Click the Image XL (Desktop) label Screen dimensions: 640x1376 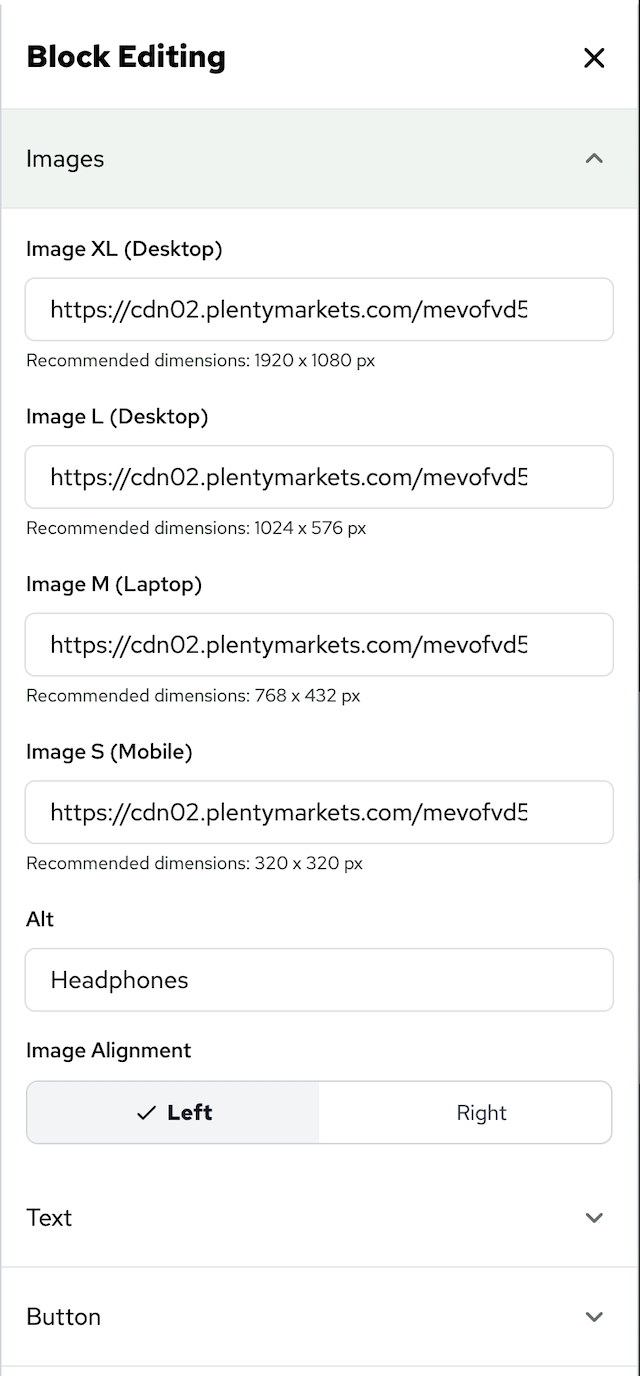(124, 249)
